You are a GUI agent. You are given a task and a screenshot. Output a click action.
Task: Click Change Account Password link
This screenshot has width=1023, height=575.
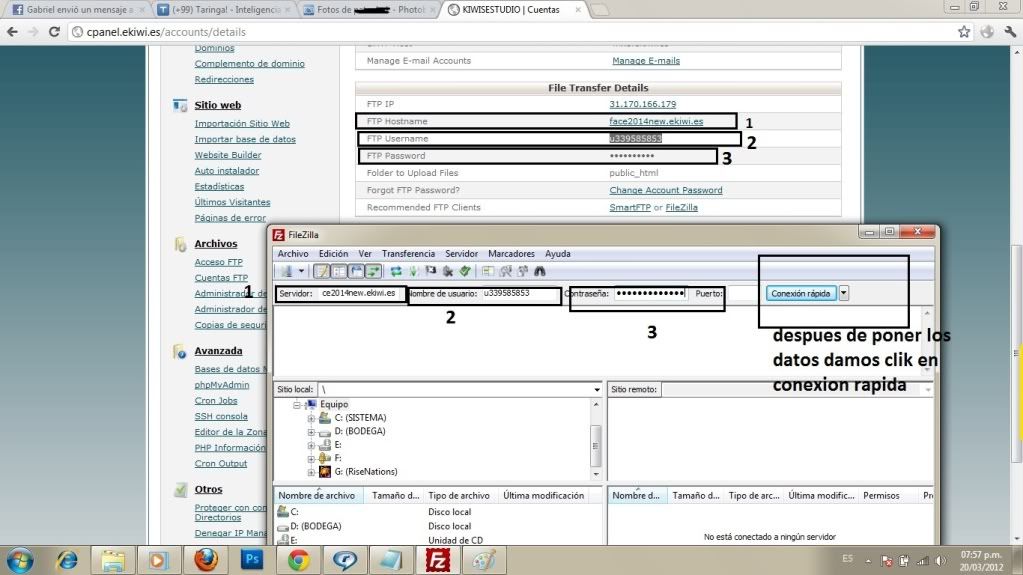(x=665, y=190)
